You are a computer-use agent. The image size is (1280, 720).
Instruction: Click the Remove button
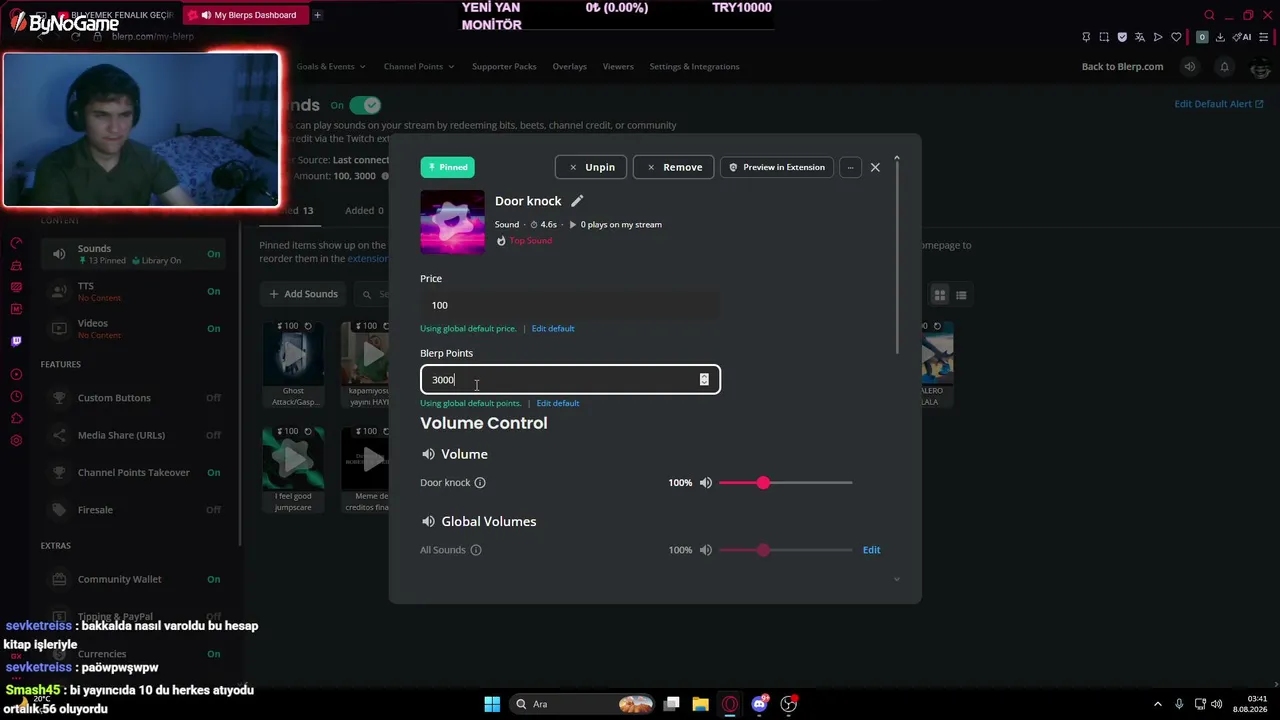click(674, 167)
